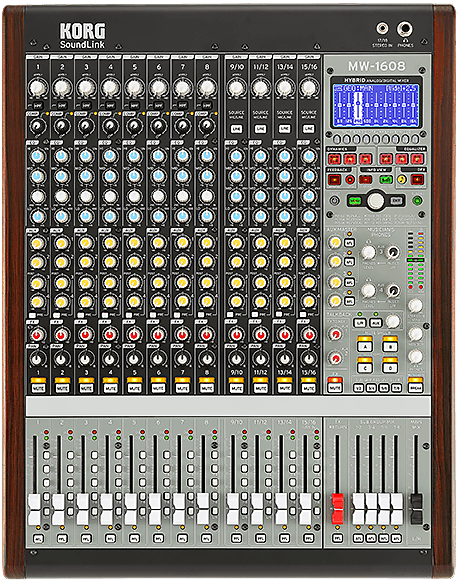Screen dimensions: 459x583
Task: Click the channel 3 red FX send knob
Action: (86, 335)
